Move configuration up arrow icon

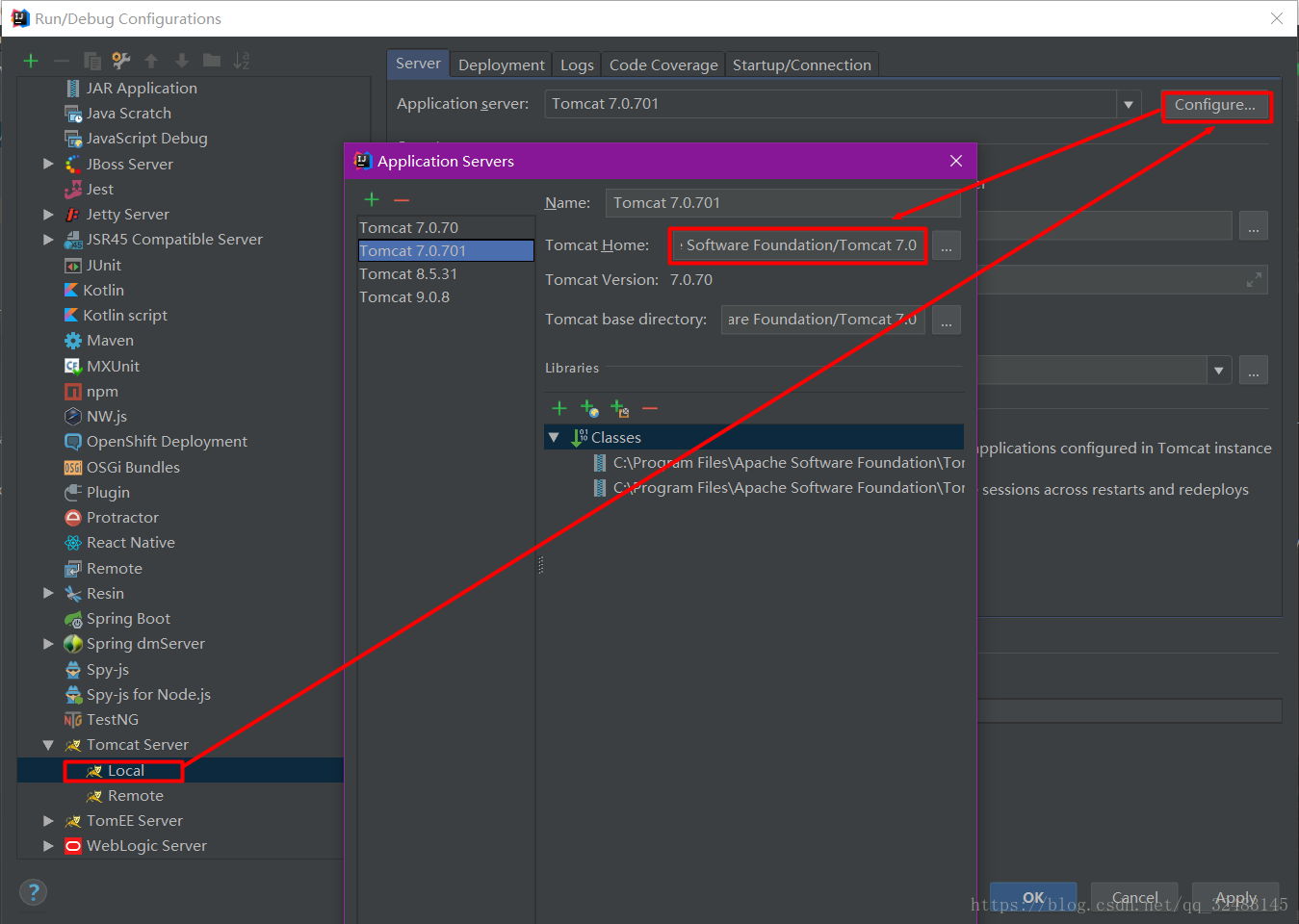(x=151, y=61)
